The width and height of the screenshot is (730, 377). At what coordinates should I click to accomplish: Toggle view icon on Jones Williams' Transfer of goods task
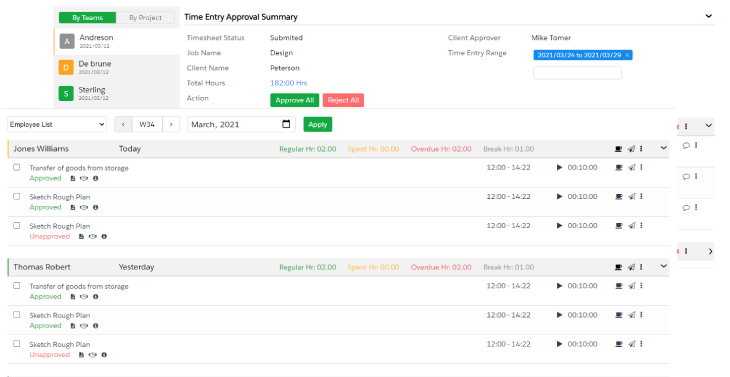point(84,179)
